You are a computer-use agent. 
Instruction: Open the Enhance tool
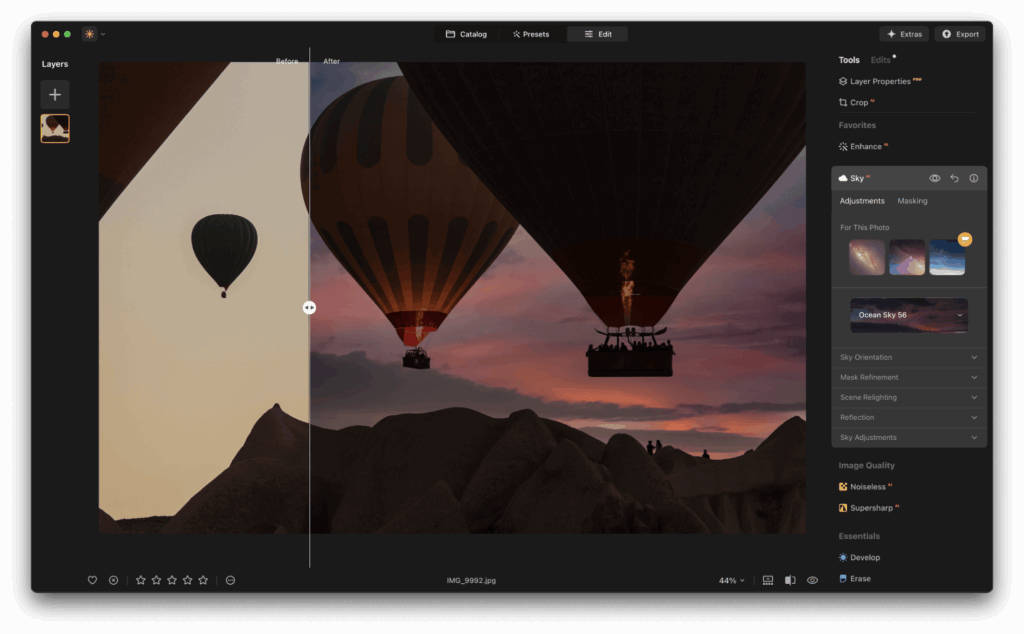(864, 146)
